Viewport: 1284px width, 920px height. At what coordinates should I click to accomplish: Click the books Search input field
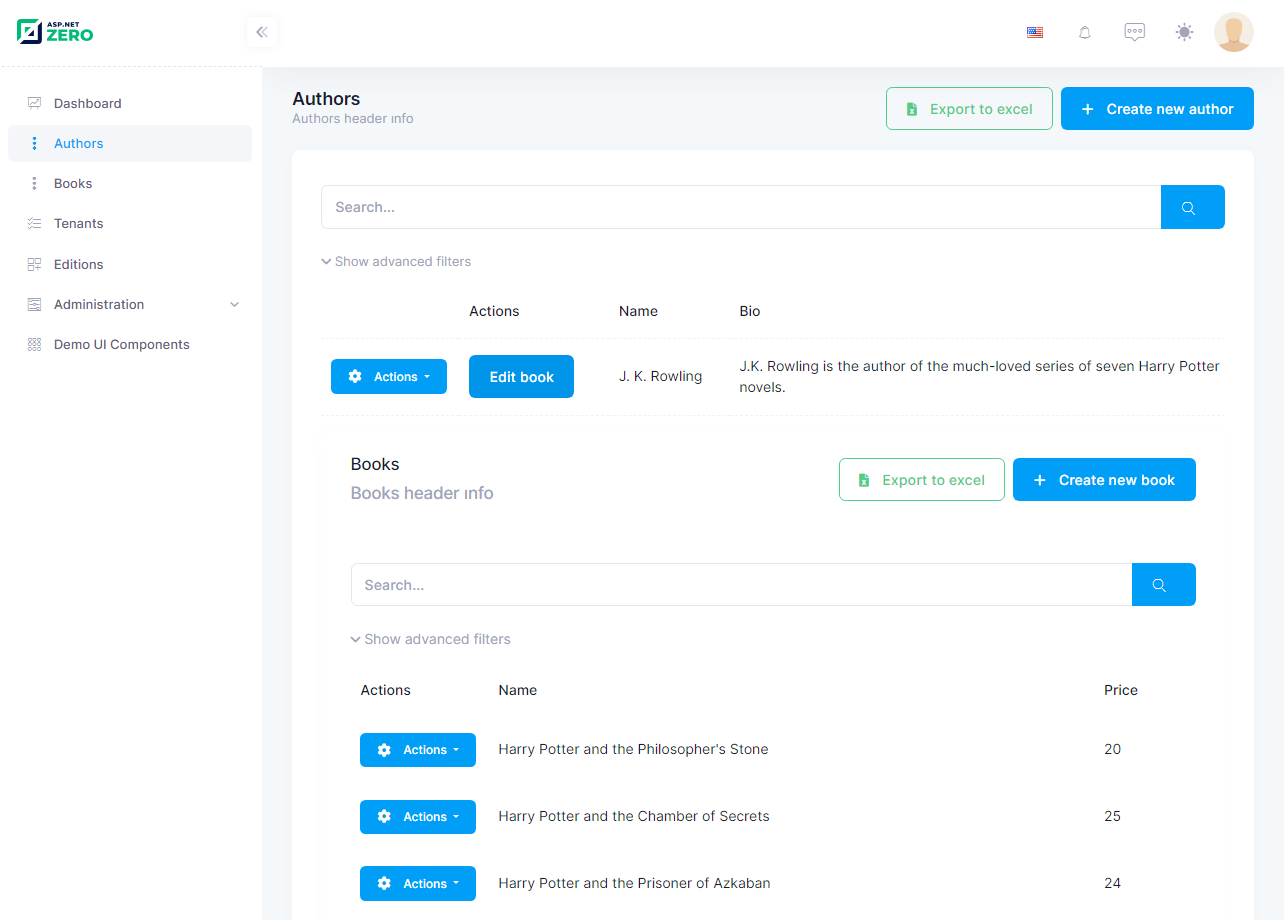[741, 585]
